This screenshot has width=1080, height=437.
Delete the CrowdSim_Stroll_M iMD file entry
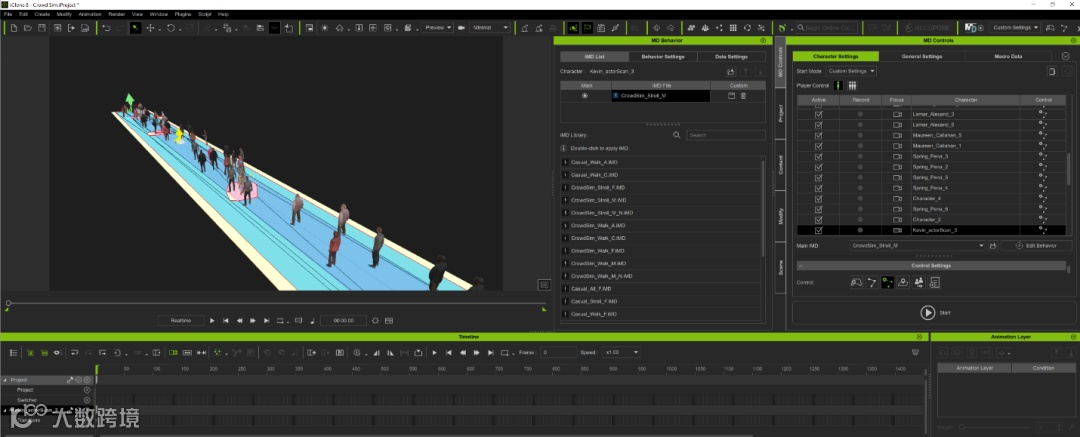(x=744, y=95)
